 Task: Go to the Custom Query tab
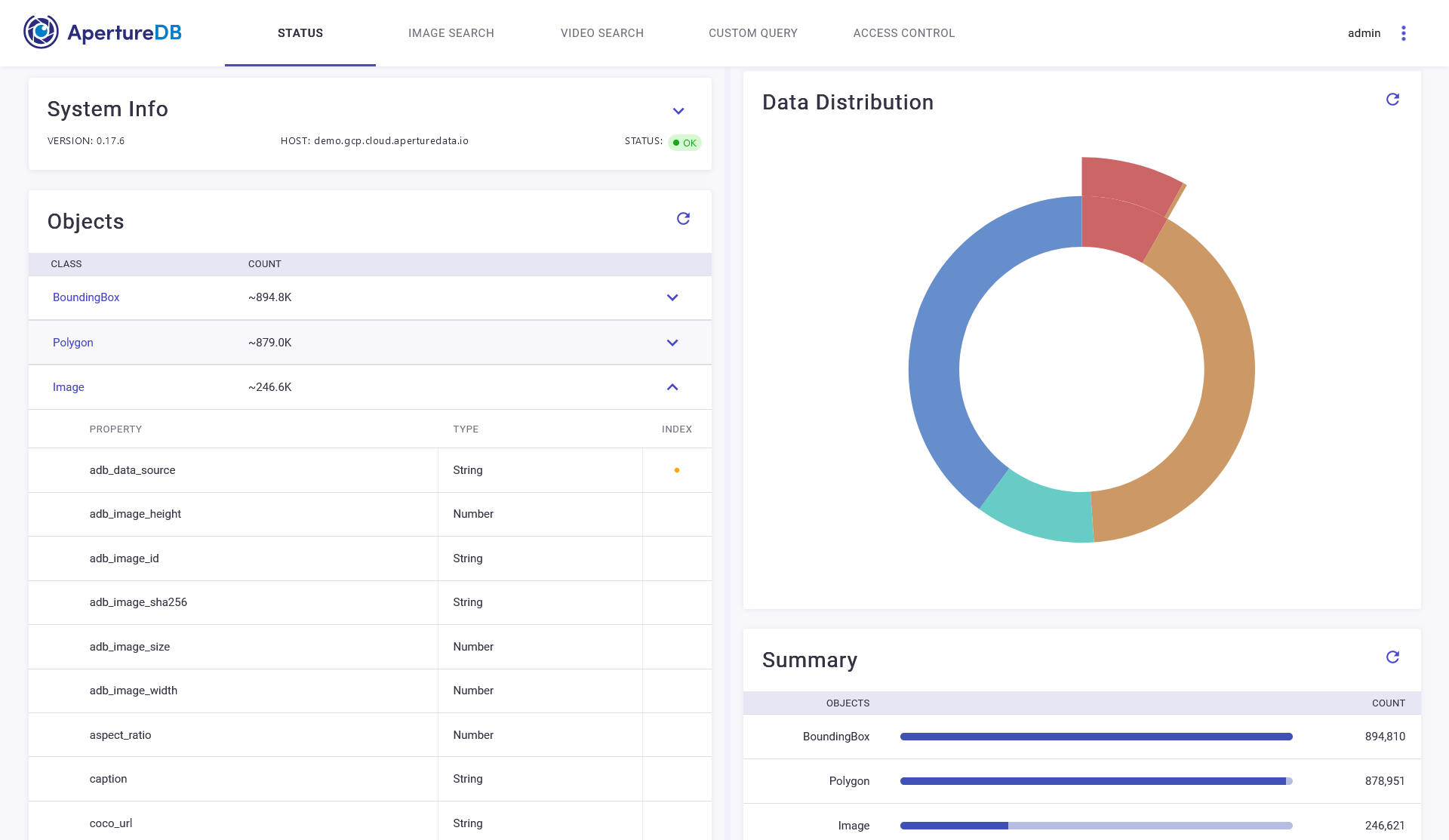(x=752, y=33)
